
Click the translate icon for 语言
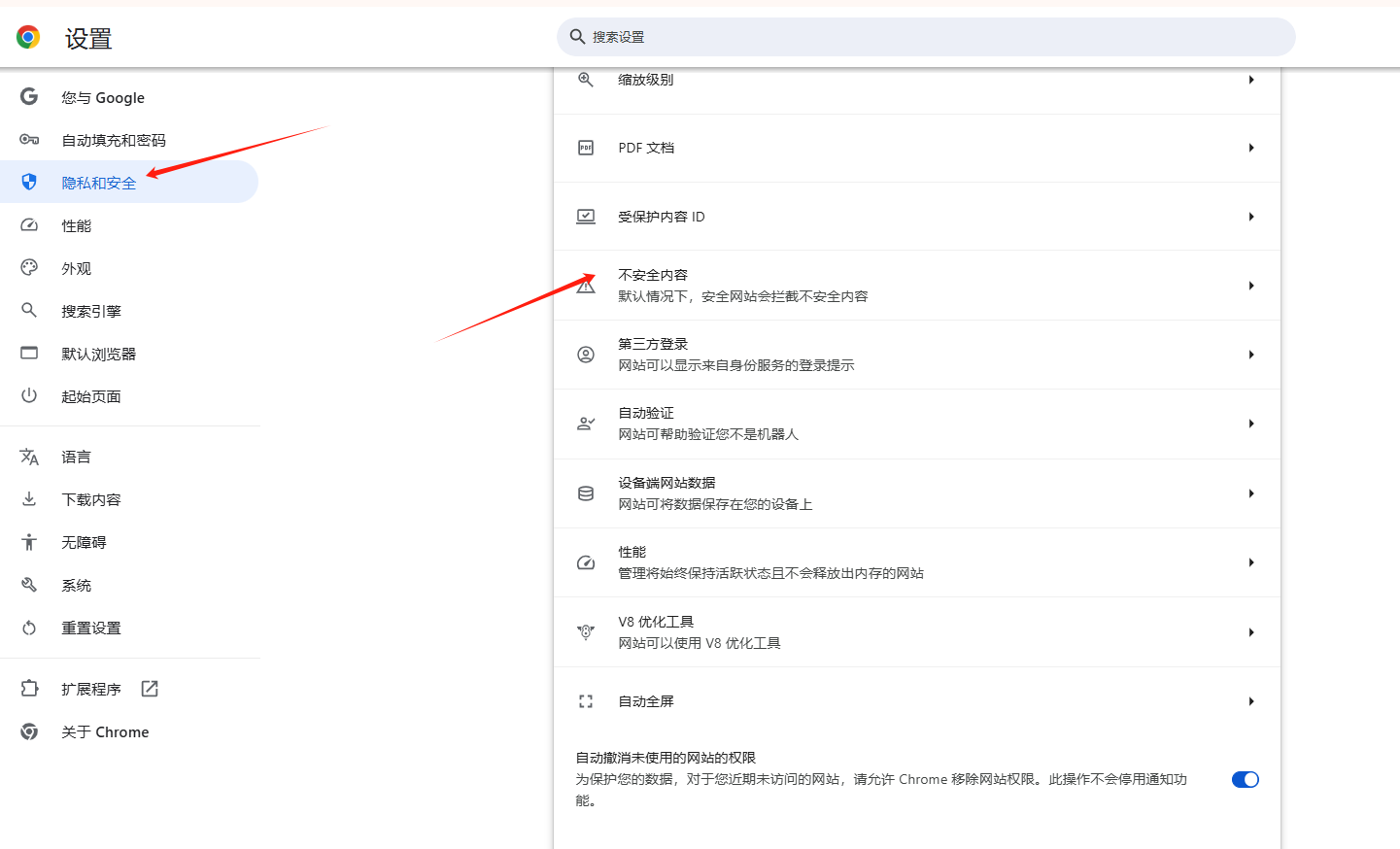click(29, 457)
